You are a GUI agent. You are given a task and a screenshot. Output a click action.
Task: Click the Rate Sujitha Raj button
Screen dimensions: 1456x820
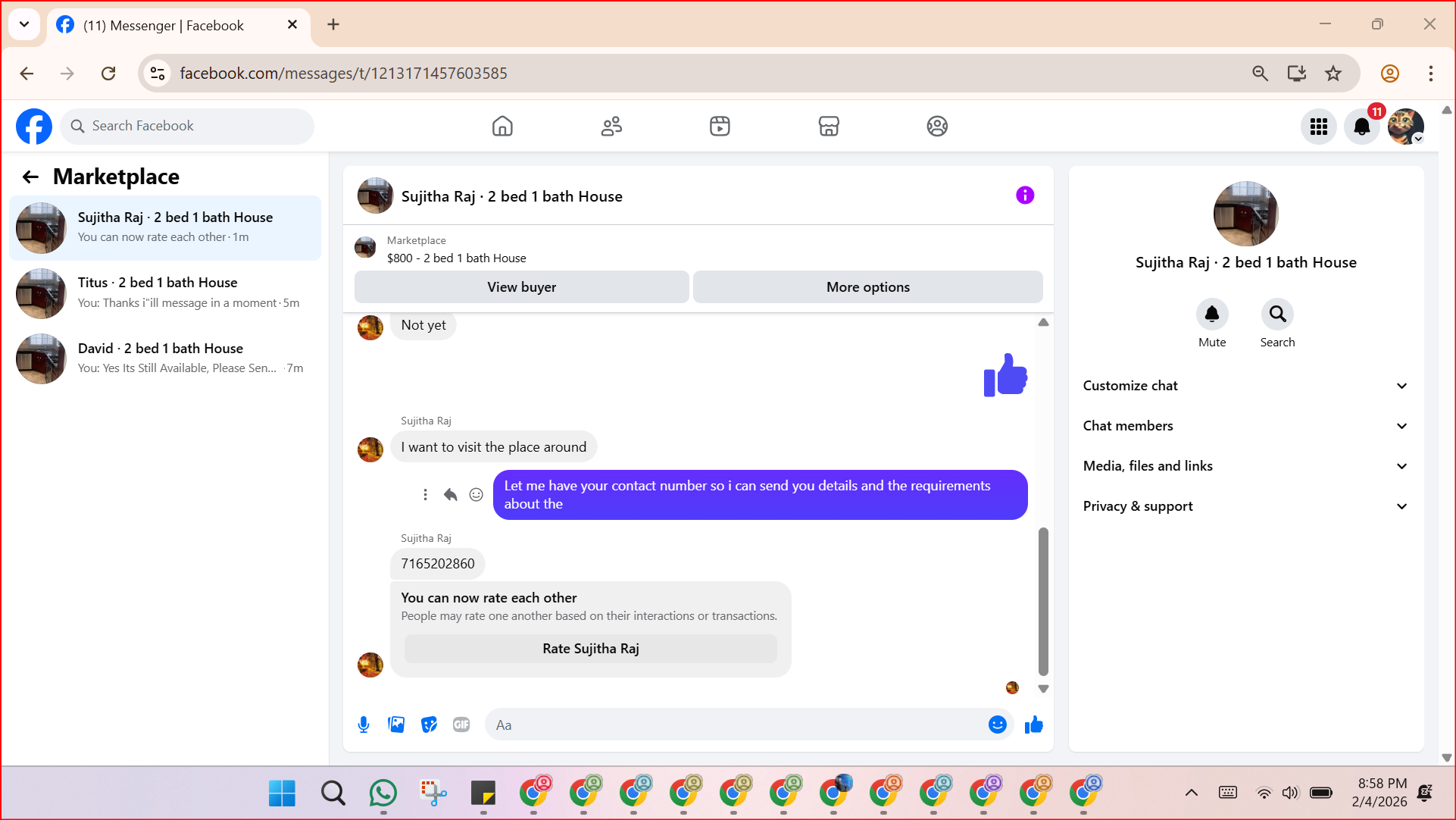click(590, 649)
